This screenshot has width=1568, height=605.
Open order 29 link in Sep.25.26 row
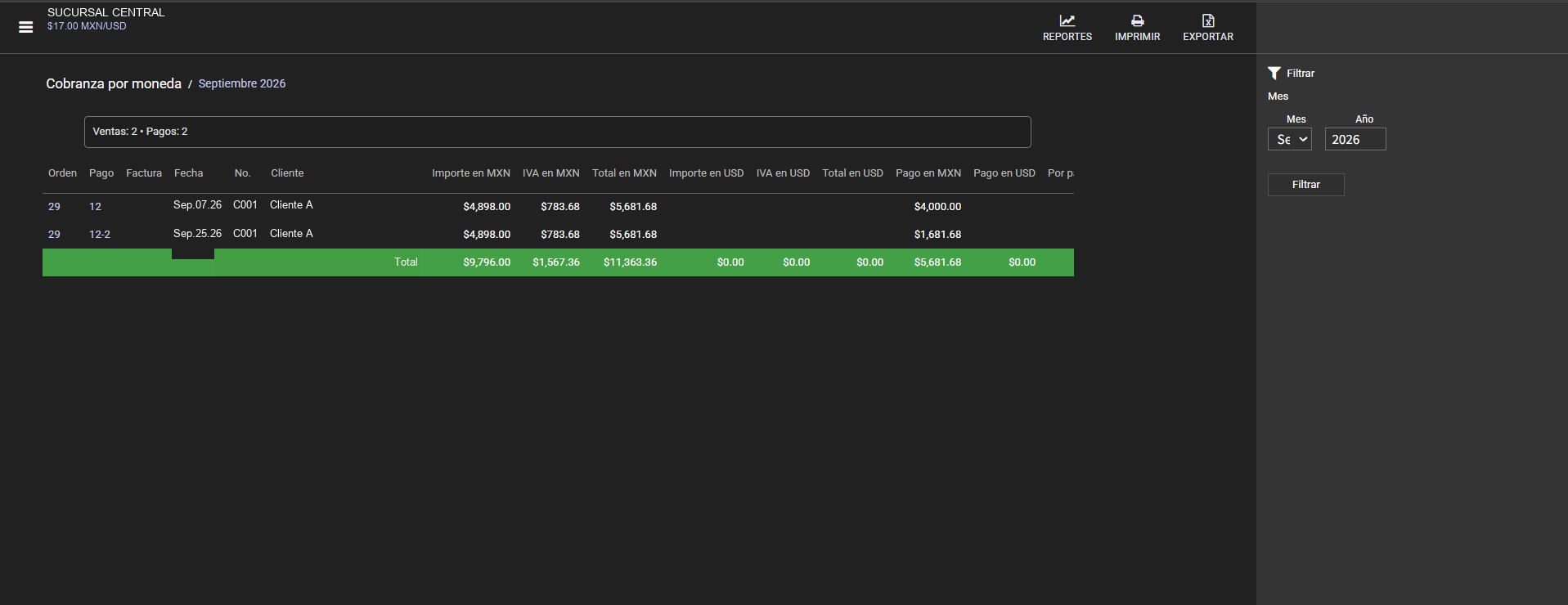pyautogui.click(x=54, y=235)
